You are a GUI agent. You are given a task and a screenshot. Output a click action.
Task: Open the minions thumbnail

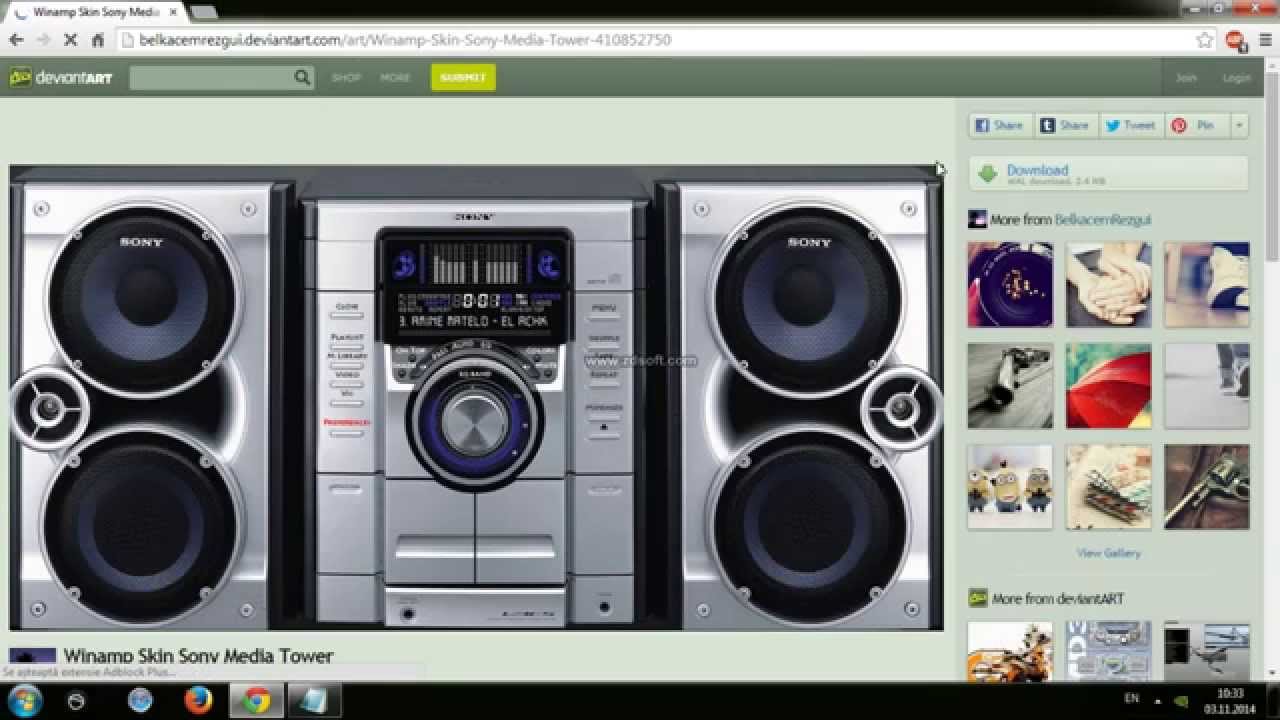[1010, 487]
